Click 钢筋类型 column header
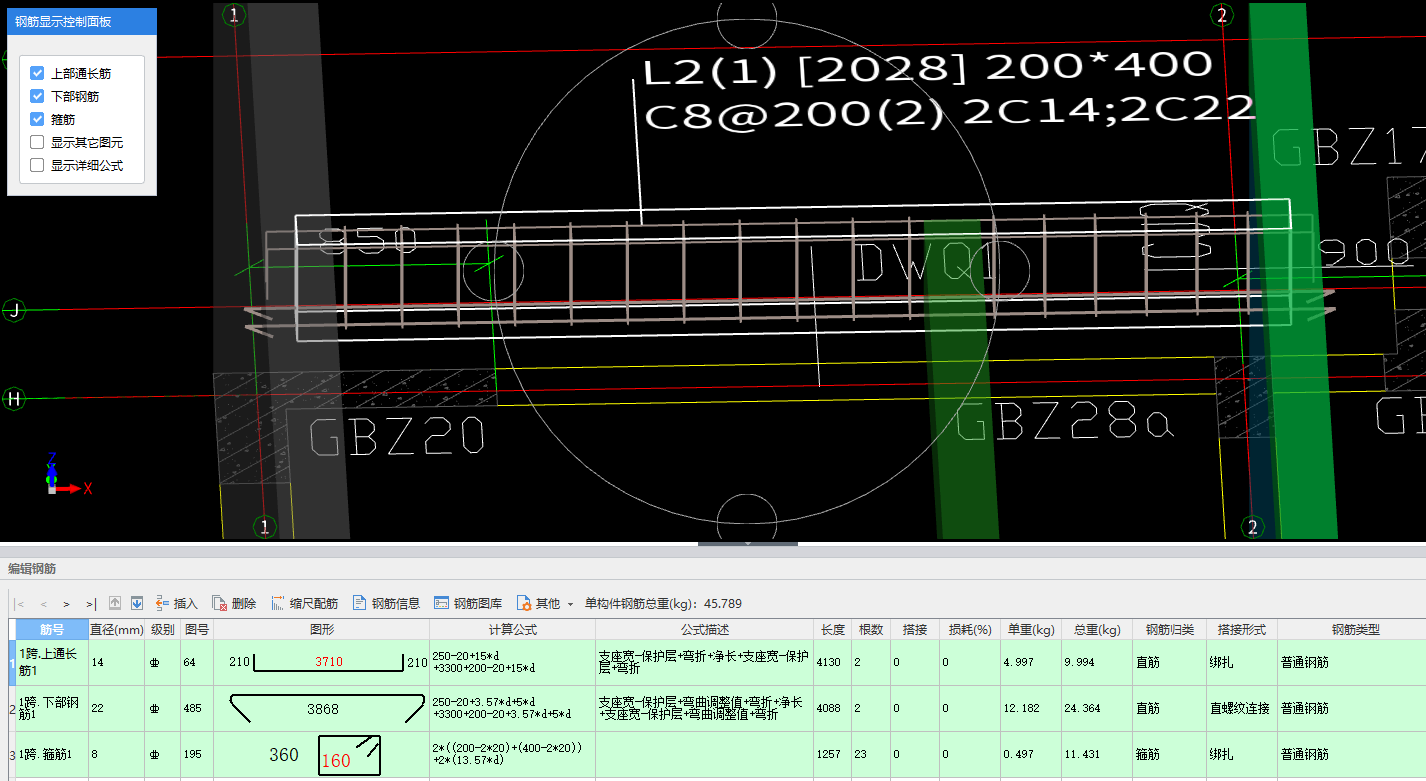 [1355, 629]
